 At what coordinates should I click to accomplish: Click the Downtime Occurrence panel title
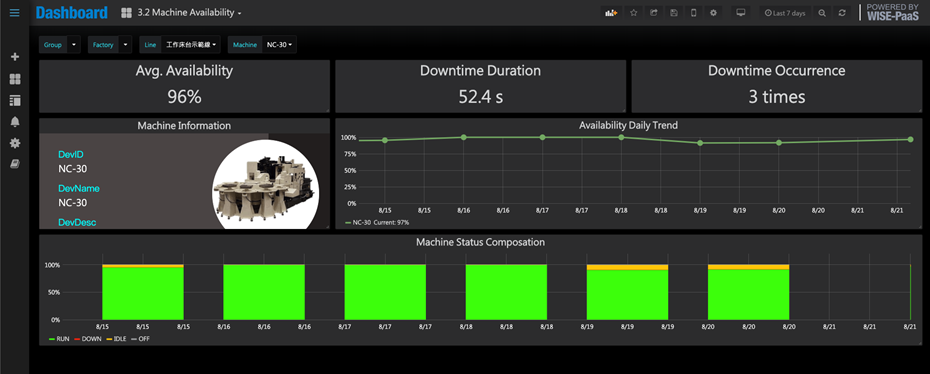tap(776, 71)
